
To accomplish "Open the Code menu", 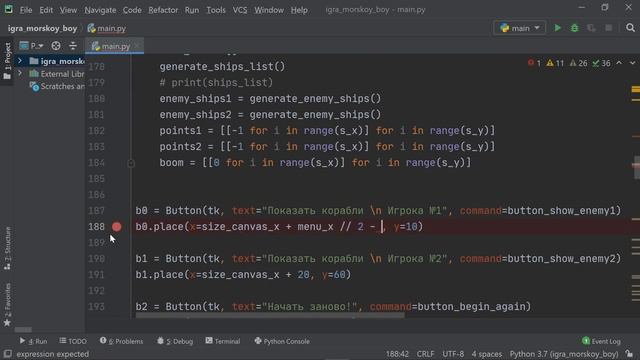I will (x=132, y=10).
